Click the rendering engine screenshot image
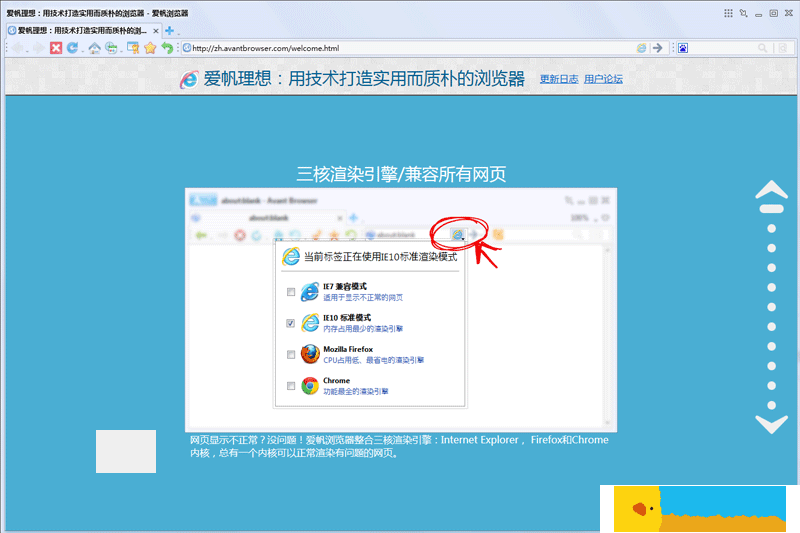Screen dimensions: 800x533 click(x=401, y=310)
